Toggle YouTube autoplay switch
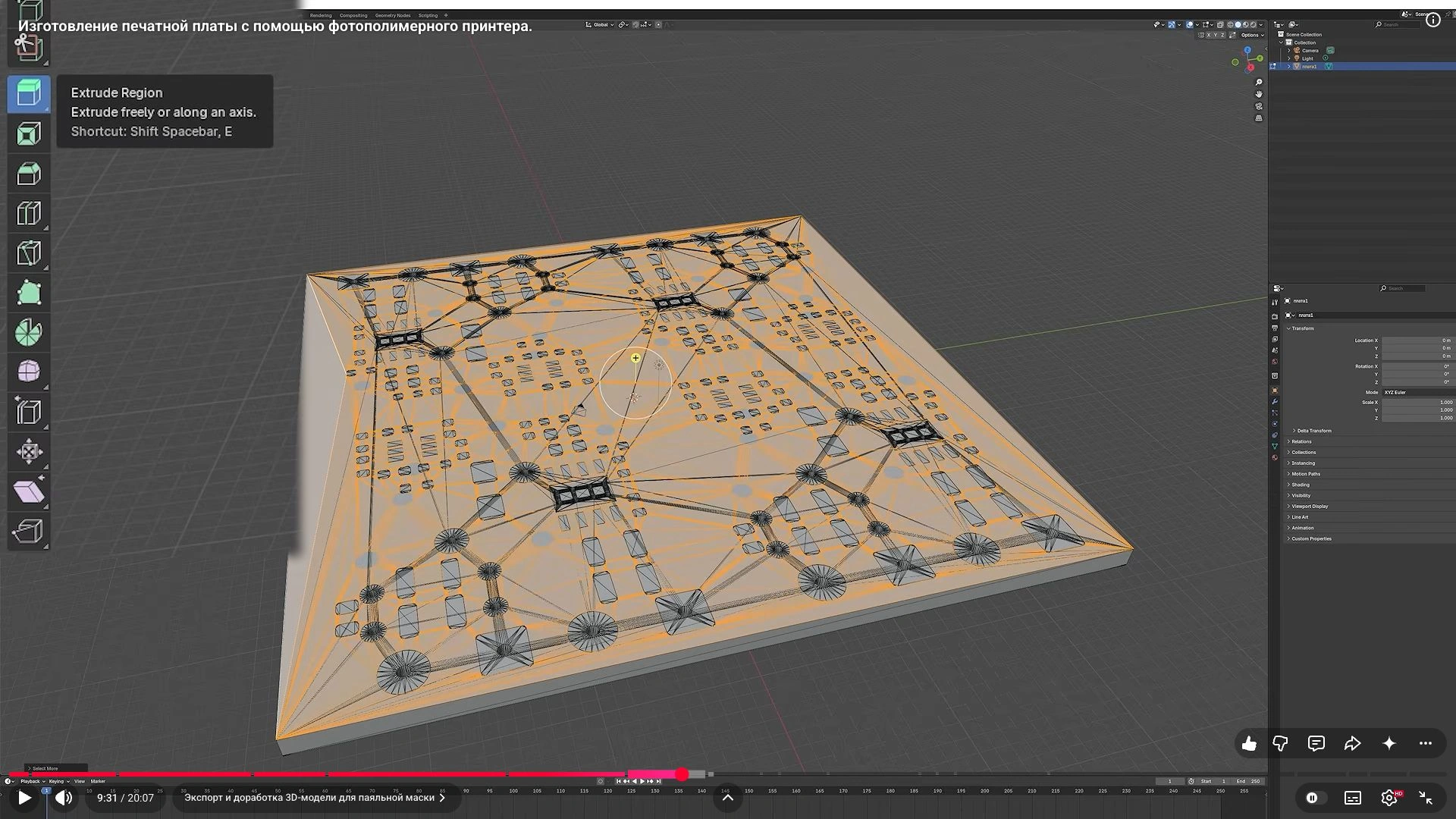The image size is (1456, 819). click(1316, 798)
